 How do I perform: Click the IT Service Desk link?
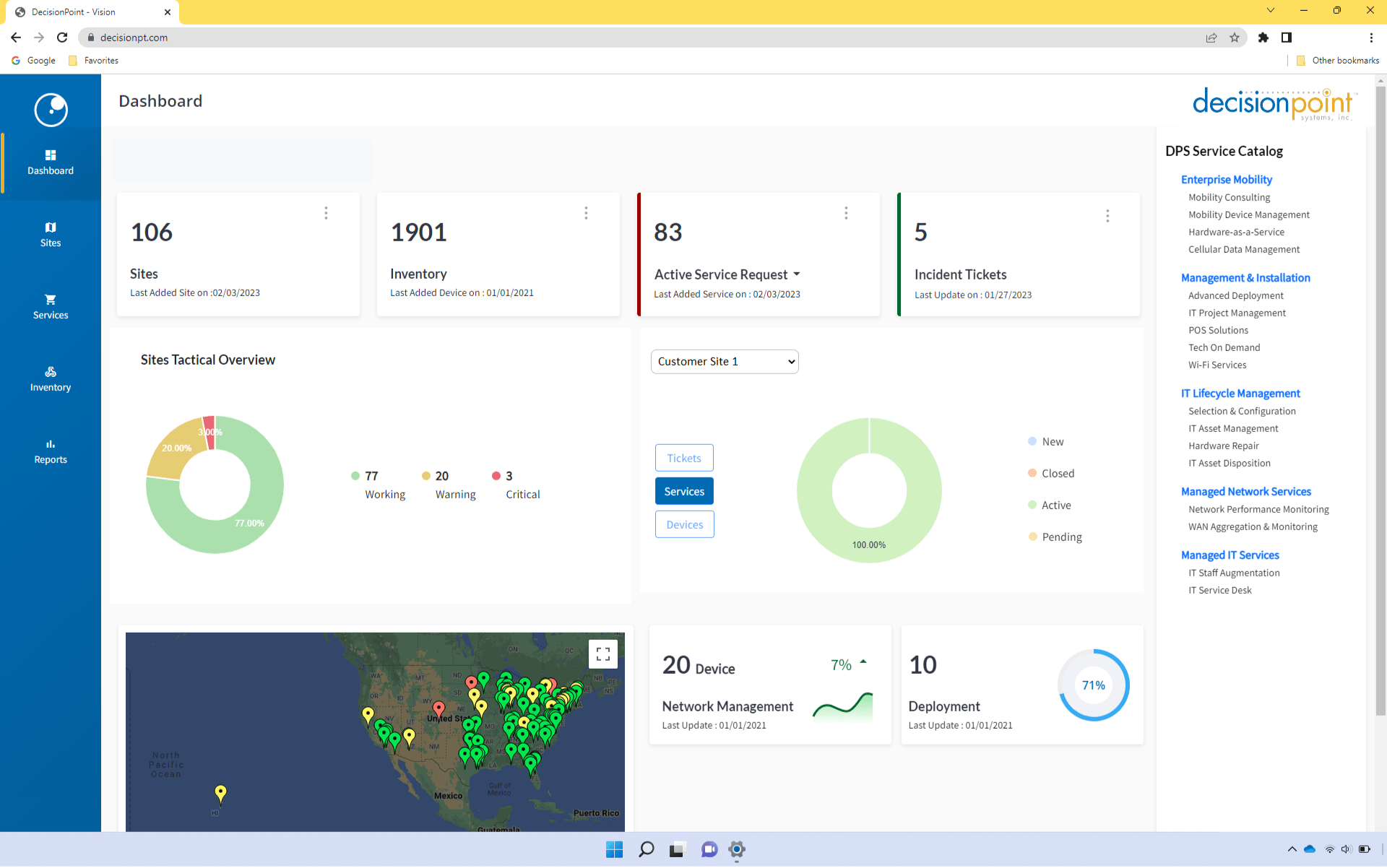[1219, 590]
